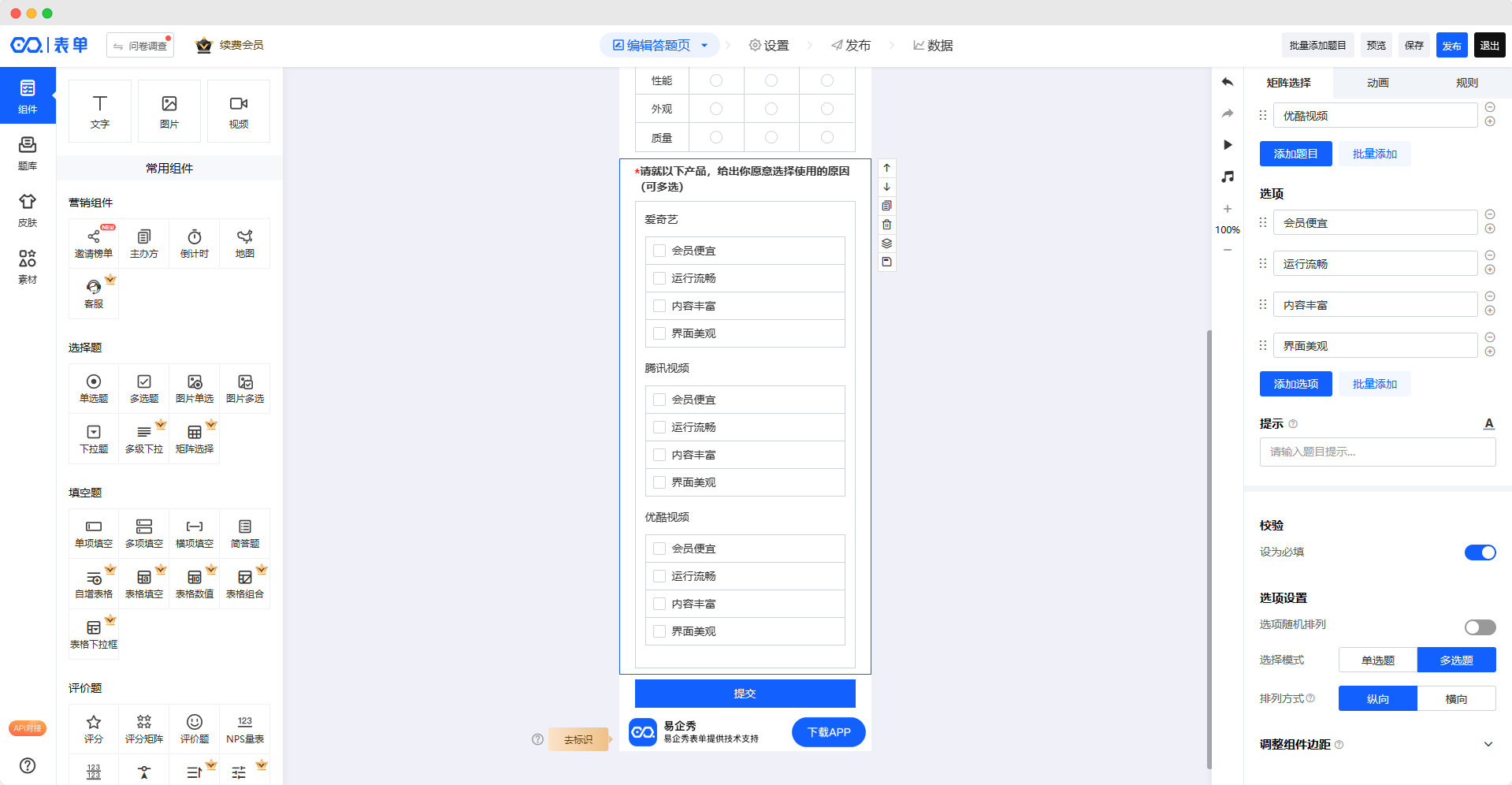Click the 添加题目 button
The width and height of the screenshot is (1512, 785).
click(x=1296, y=154)
